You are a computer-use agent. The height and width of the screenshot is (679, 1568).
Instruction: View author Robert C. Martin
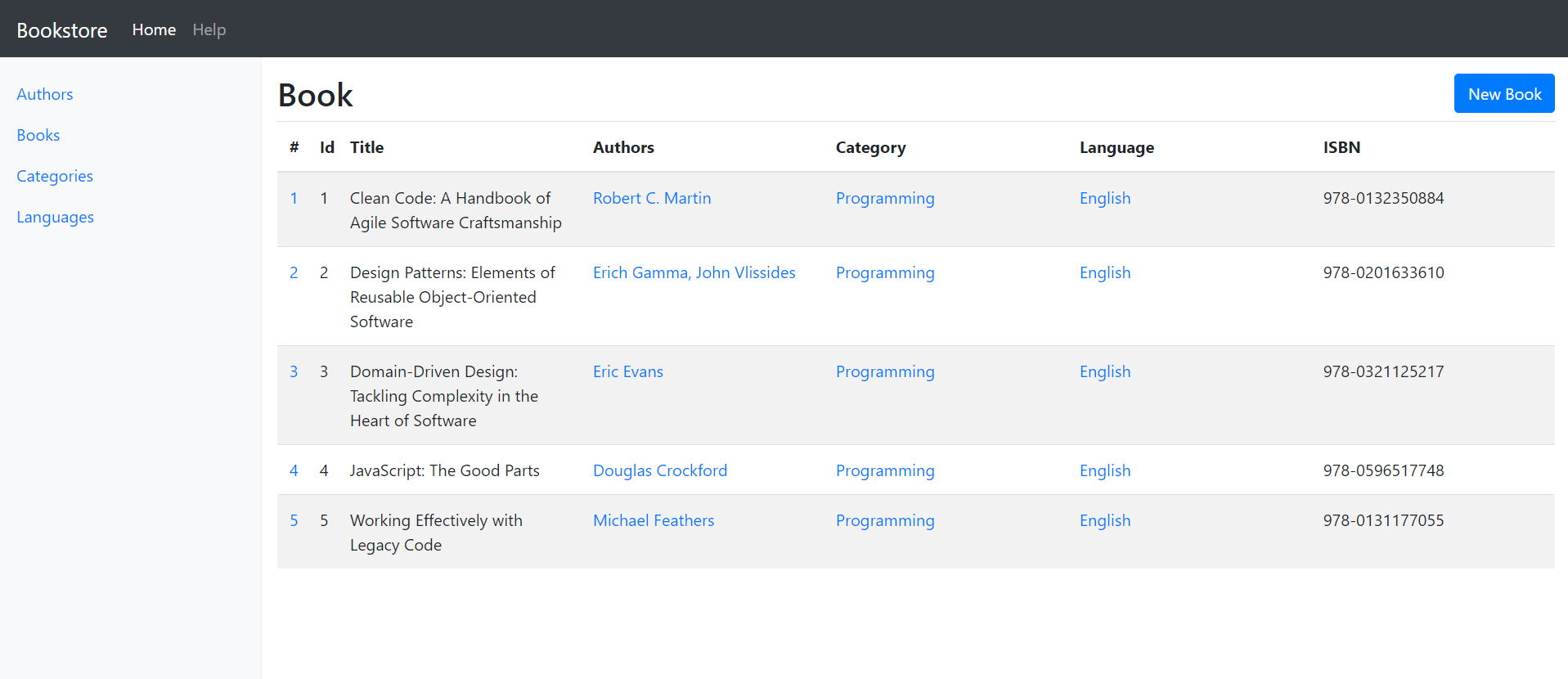point(652,198)
